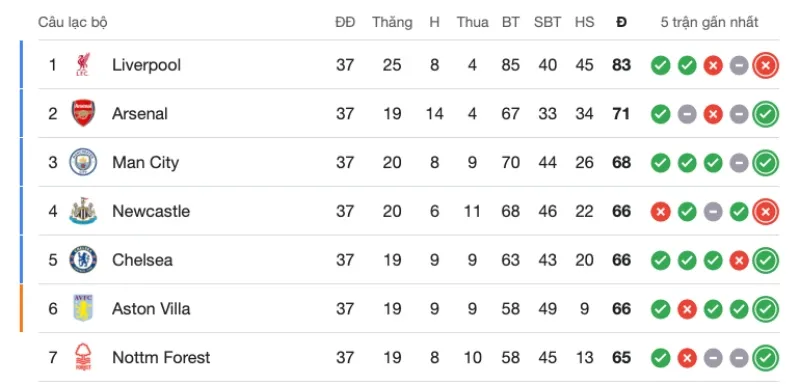Click the Man City club crest
Viewport: 800px width, 385px height.
coord(83,162)
